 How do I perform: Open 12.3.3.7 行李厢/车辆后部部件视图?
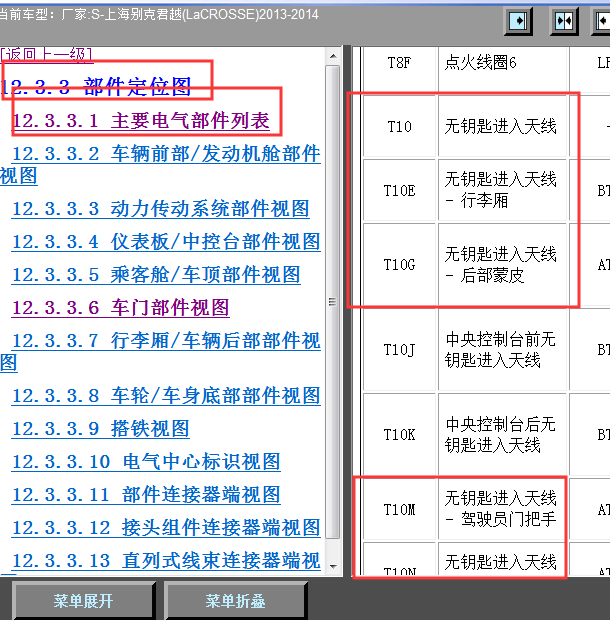[x=160, y=352]
